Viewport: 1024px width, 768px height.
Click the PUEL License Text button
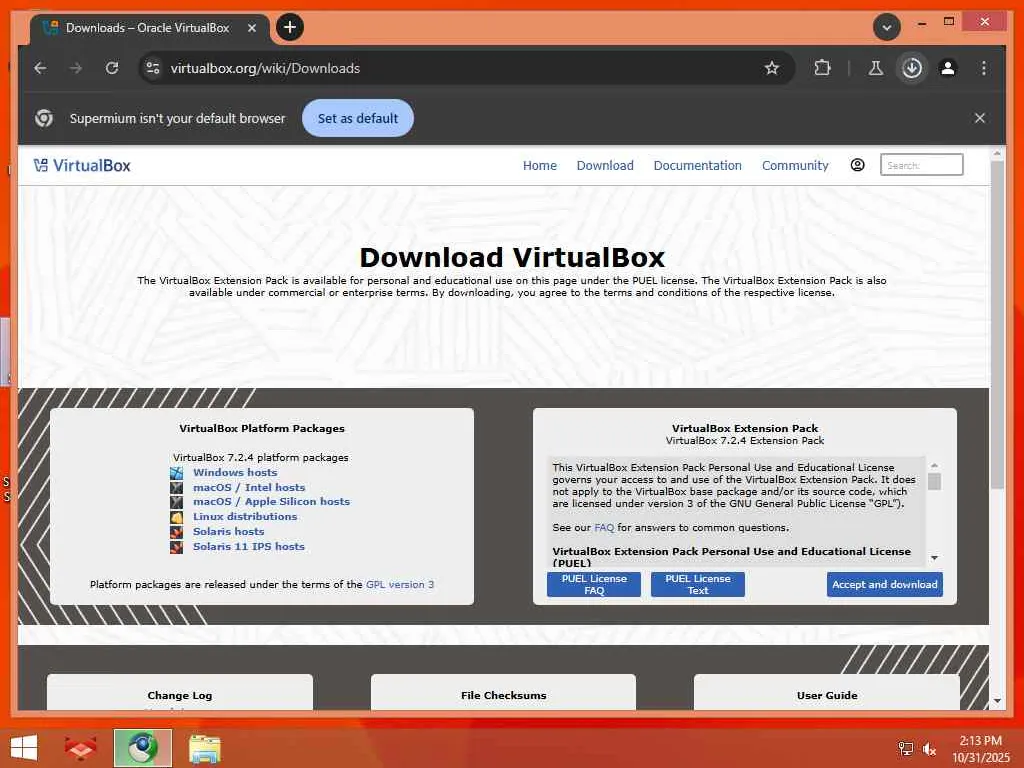click(697, 584)
